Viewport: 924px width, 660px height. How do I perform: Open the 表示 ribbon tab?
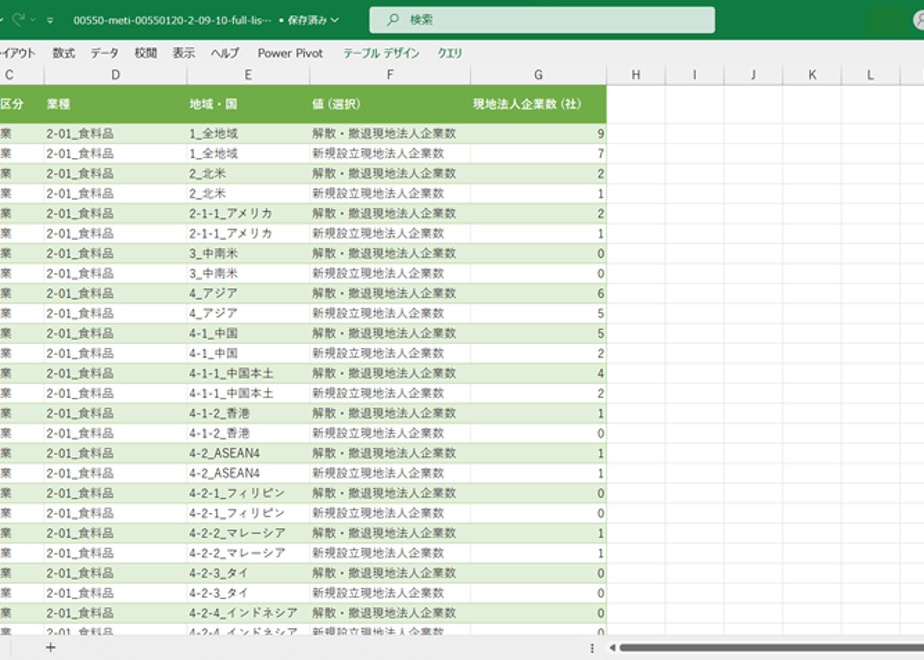(183, 53)
